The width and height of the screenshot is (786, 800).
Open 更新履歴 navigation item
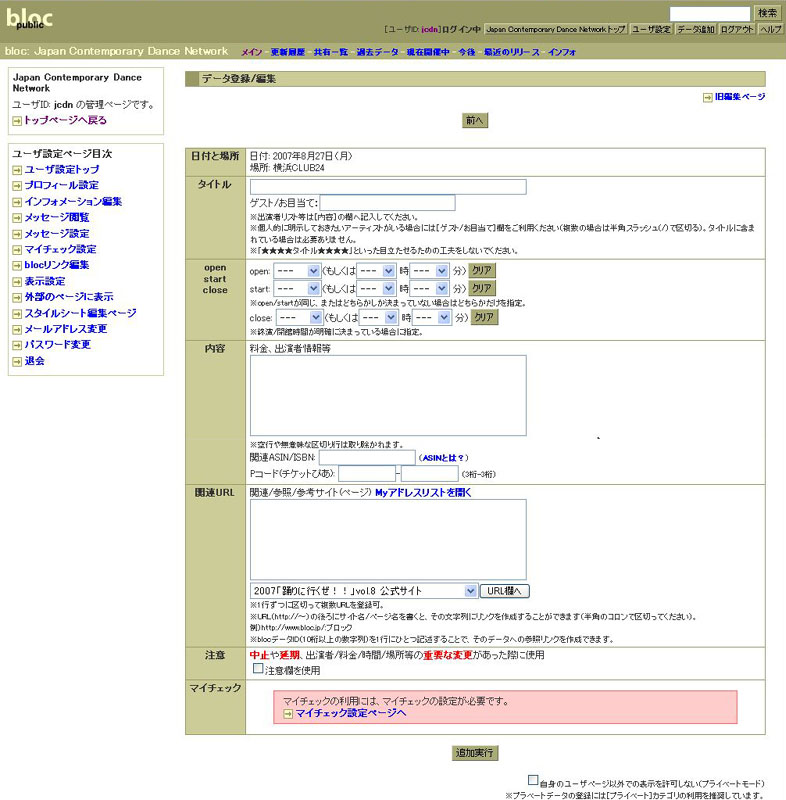point(288,52)
